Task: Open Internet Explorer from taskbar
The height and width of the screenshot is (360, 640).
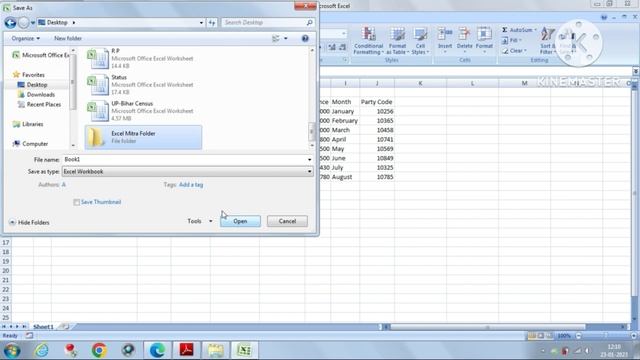Action: pyautogui.click(x=42, y=350)
